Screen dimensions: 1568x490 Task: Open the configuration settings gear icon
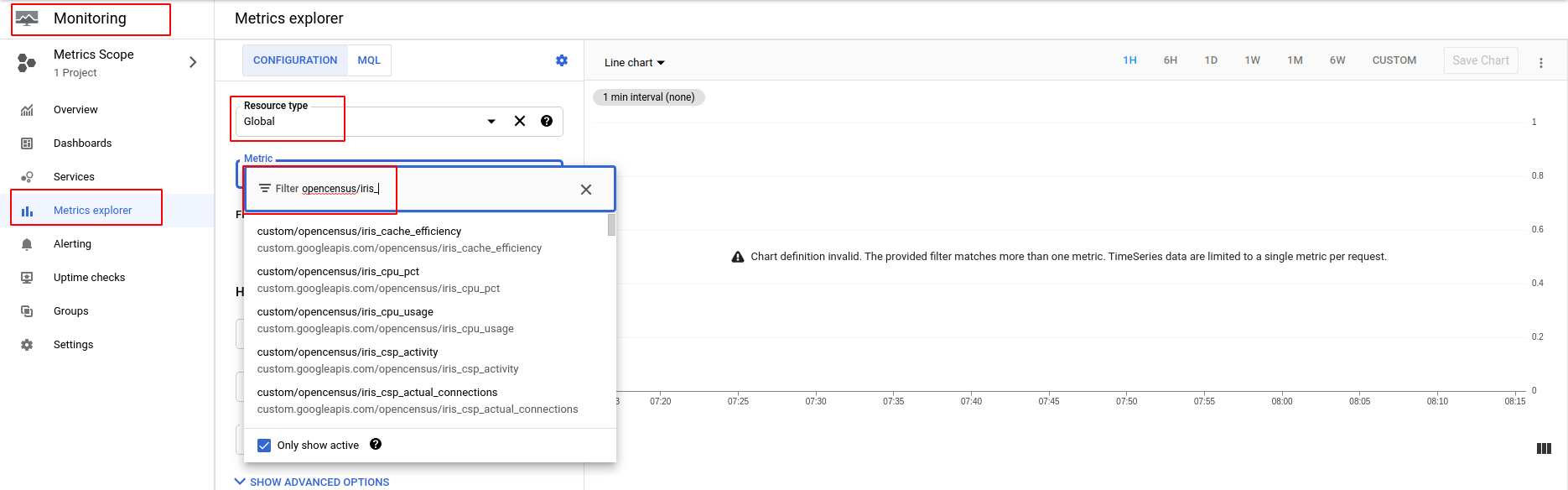(x=562, y=60)
